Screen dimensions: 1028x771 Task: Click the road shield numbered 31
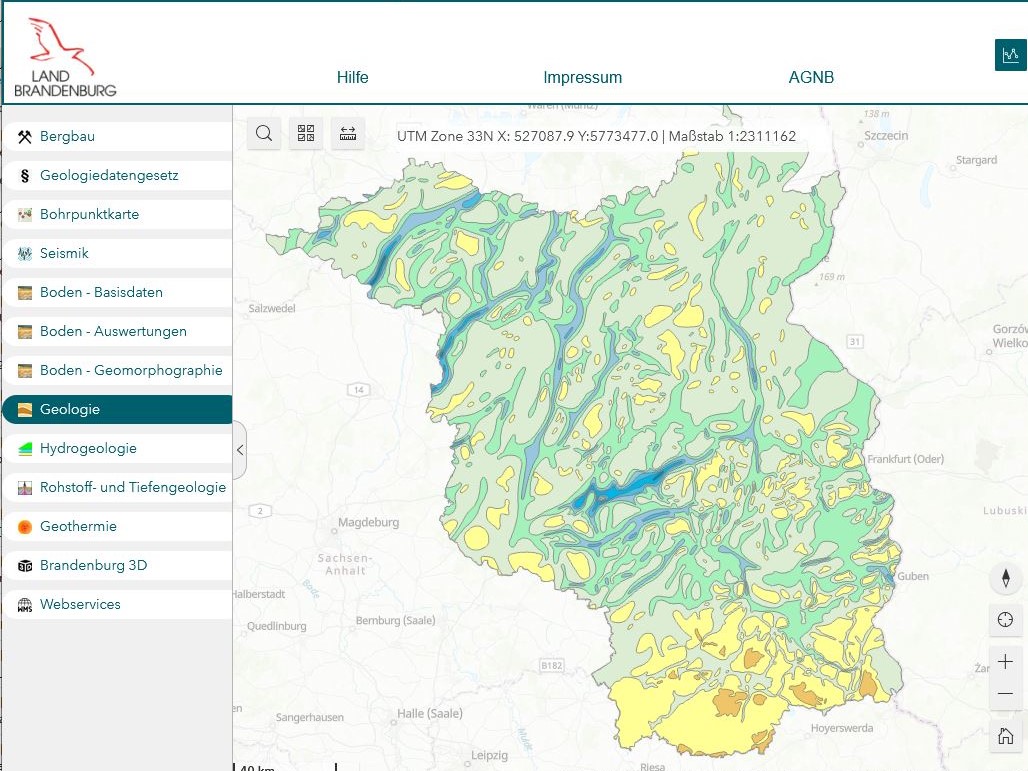pos(854,341)
